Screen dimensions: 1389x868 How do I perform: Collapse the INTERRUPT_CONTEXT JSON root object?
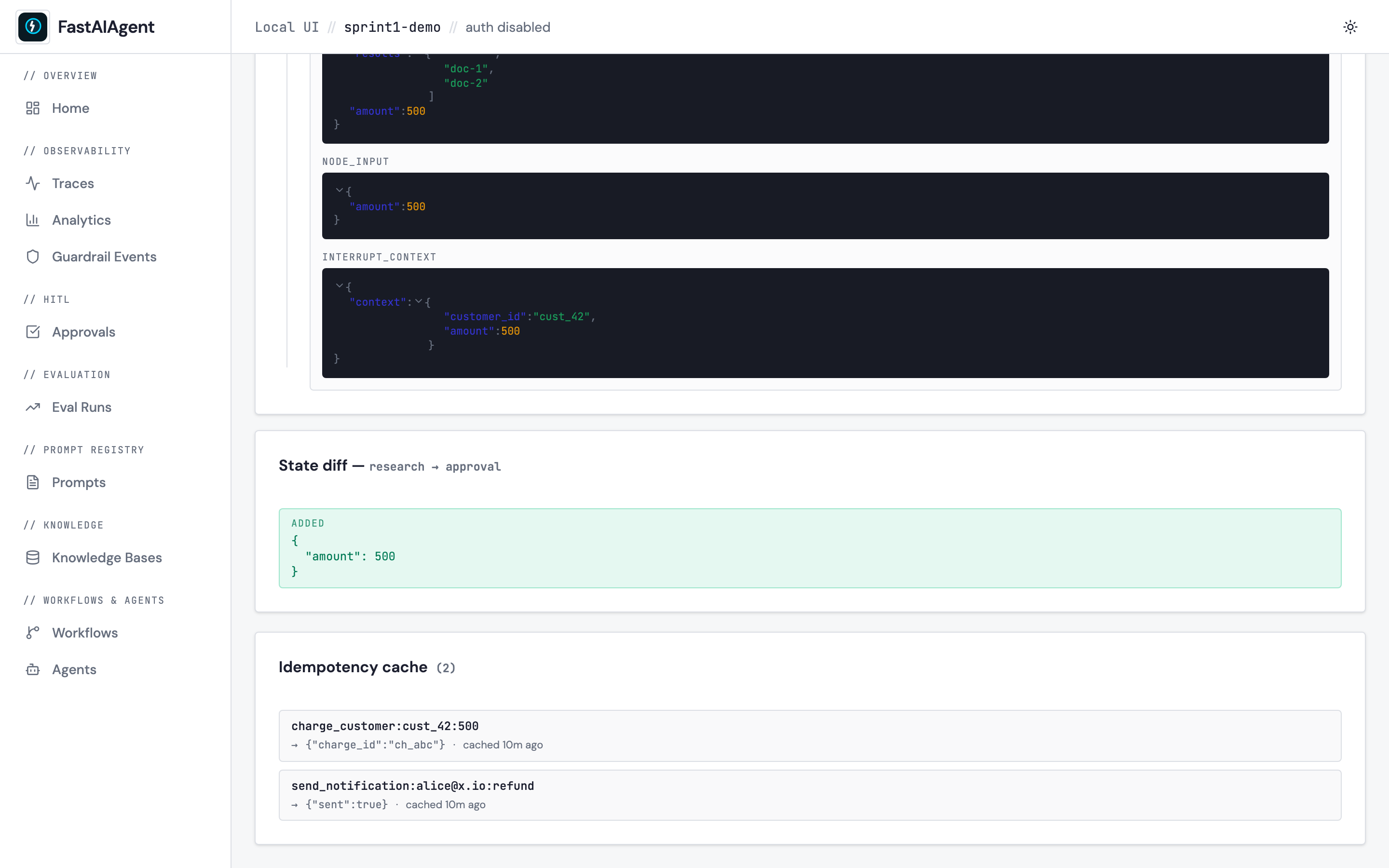click(339, 285)
